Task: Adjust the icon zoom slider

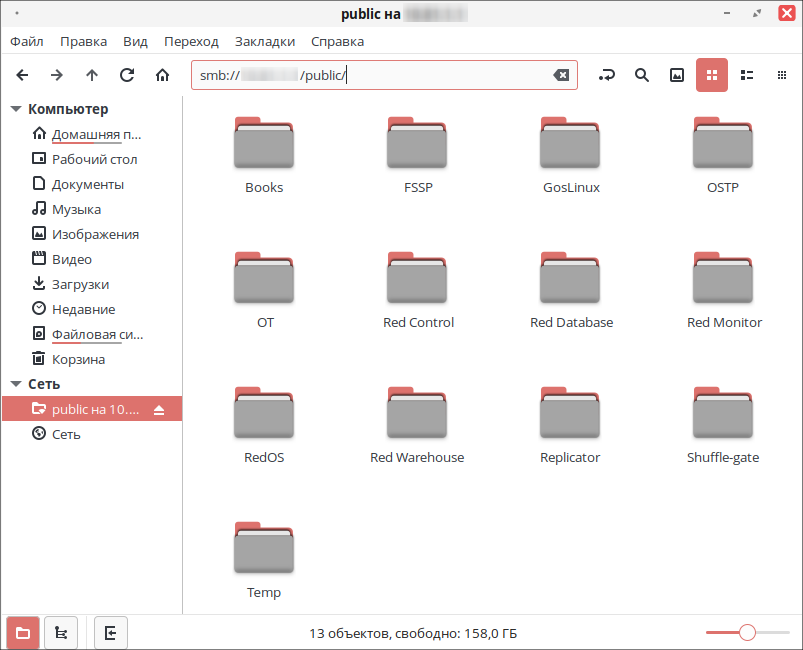Action: 747,633
